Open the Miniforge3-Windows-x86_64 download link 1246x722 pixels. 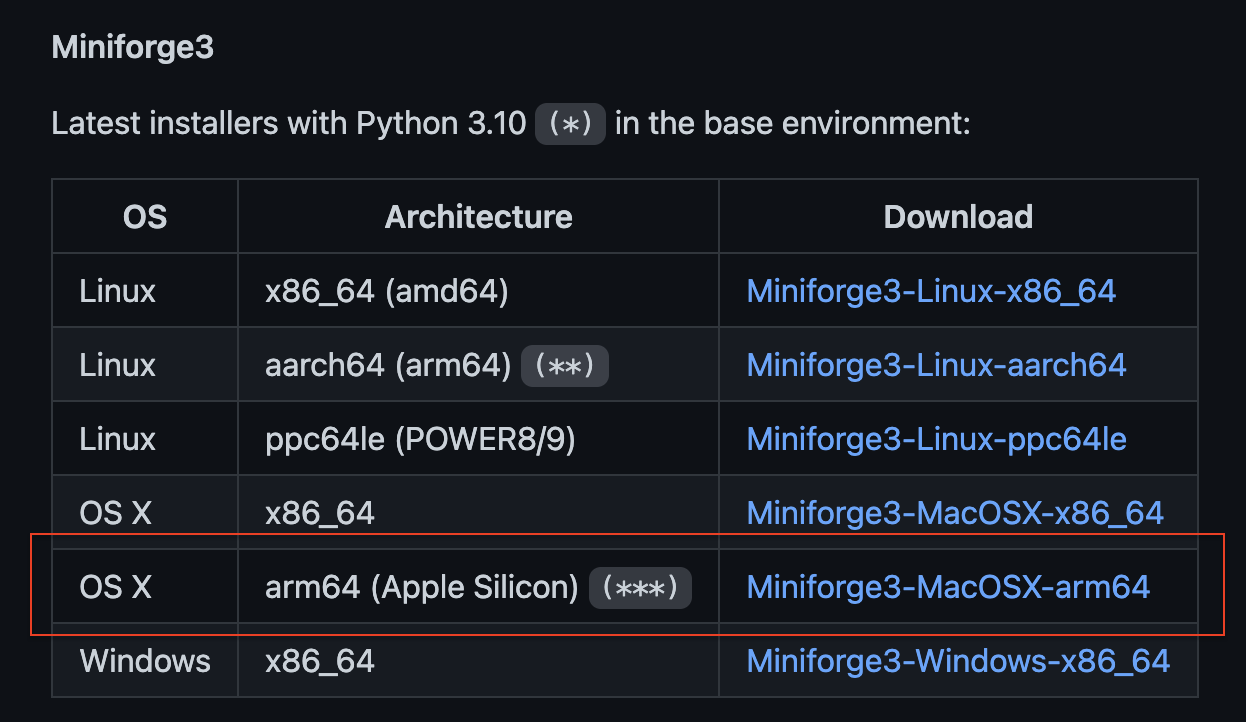(x=958, y=661)
